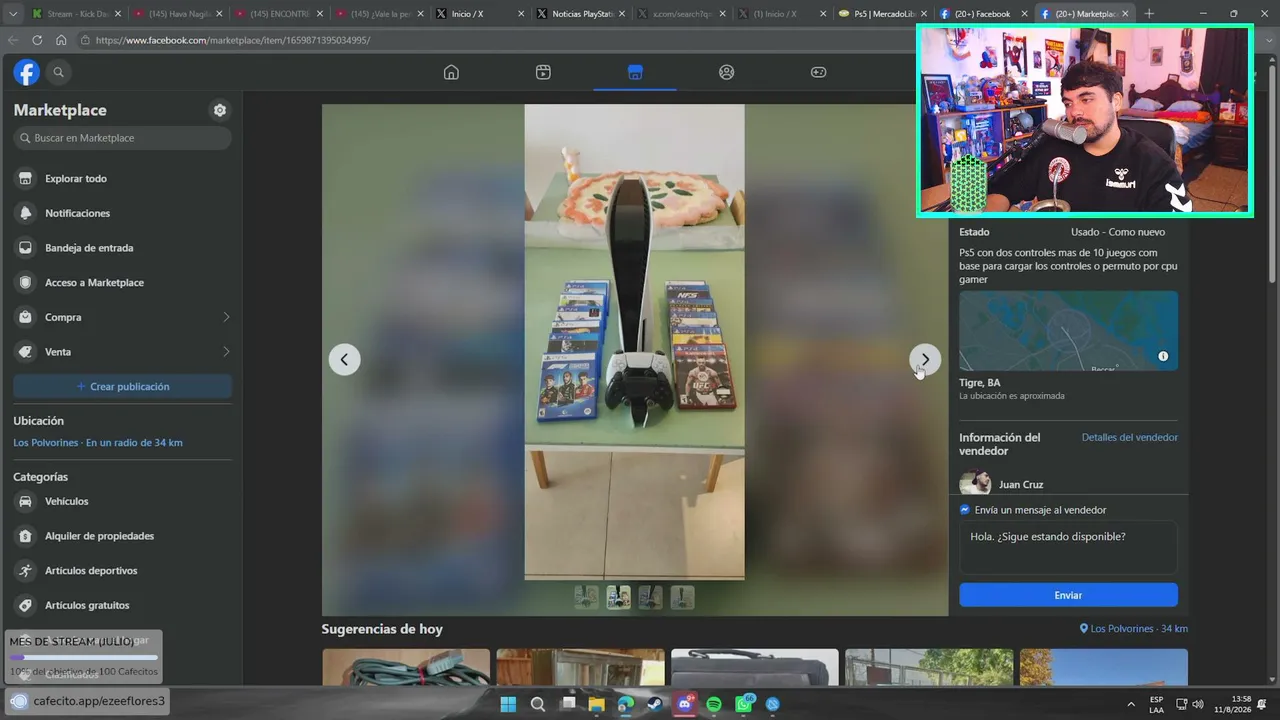Close the Noticias PlayStation tab
Viewport: 1280px width, 720px height.
[623, 14]
